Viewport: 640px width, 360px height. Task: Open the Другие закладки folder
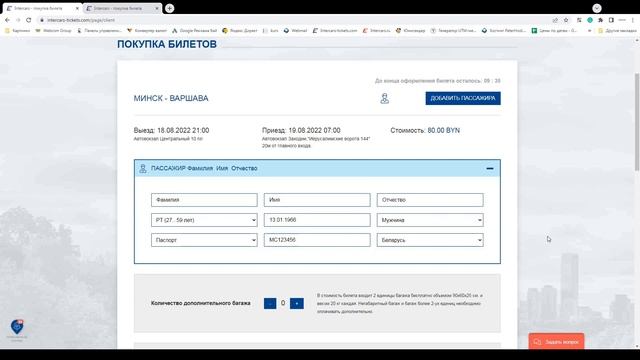click(x=618, y=31)
